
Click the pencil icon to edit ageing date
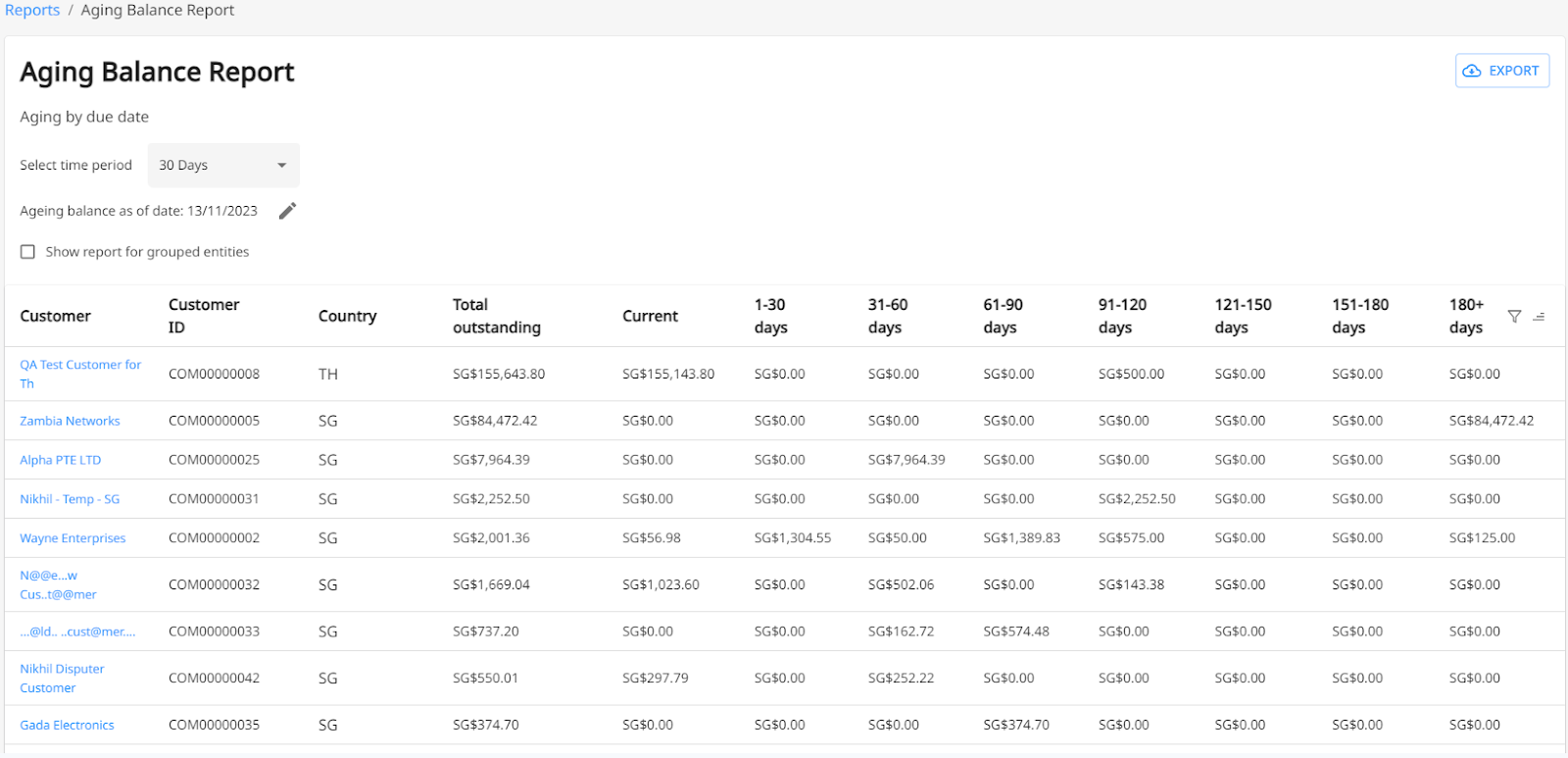point(287,211)
